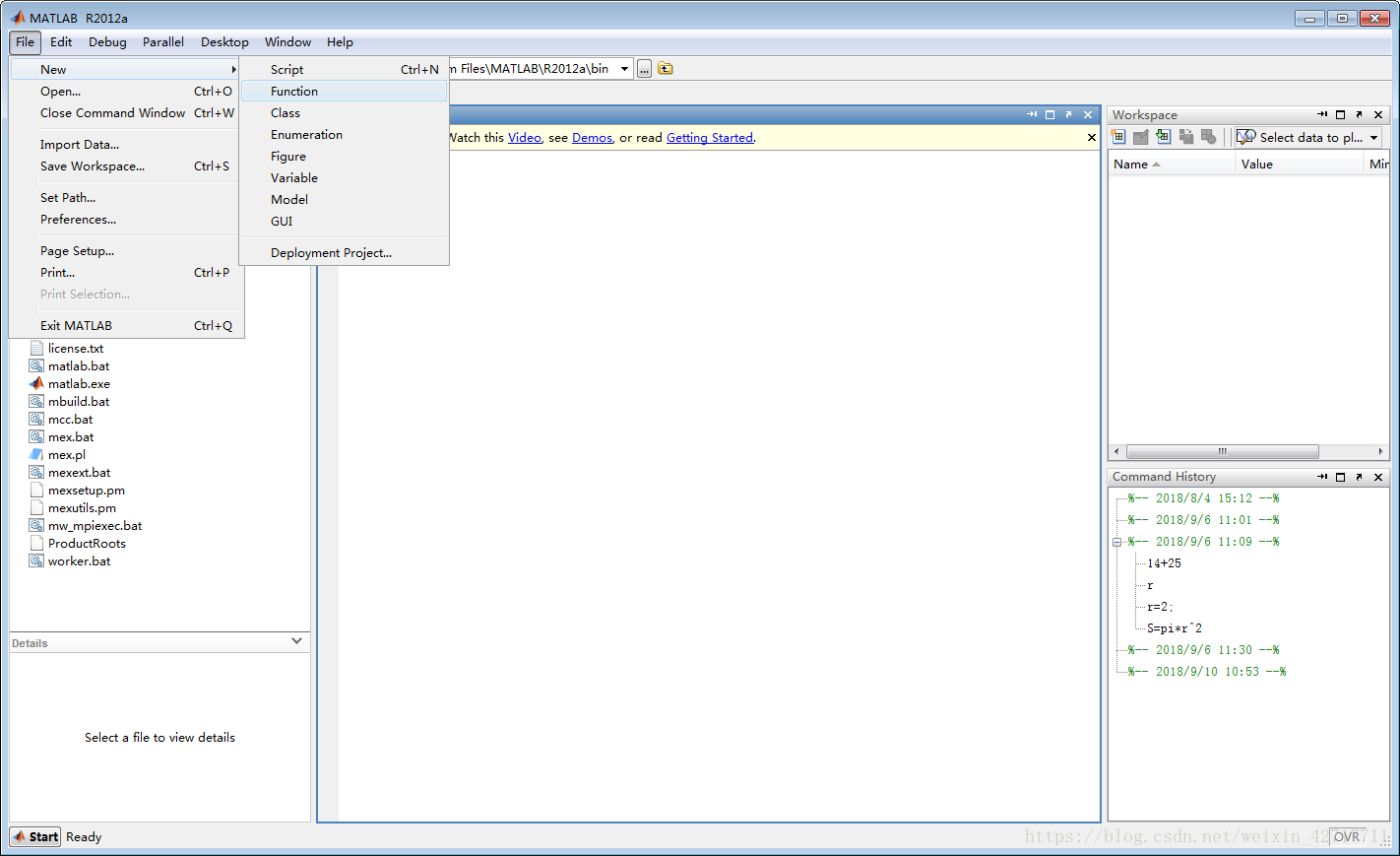This screenshot has height=856, width=1400.
Task: Close the Getting Started banner
Action: (x=1091, y=138)
